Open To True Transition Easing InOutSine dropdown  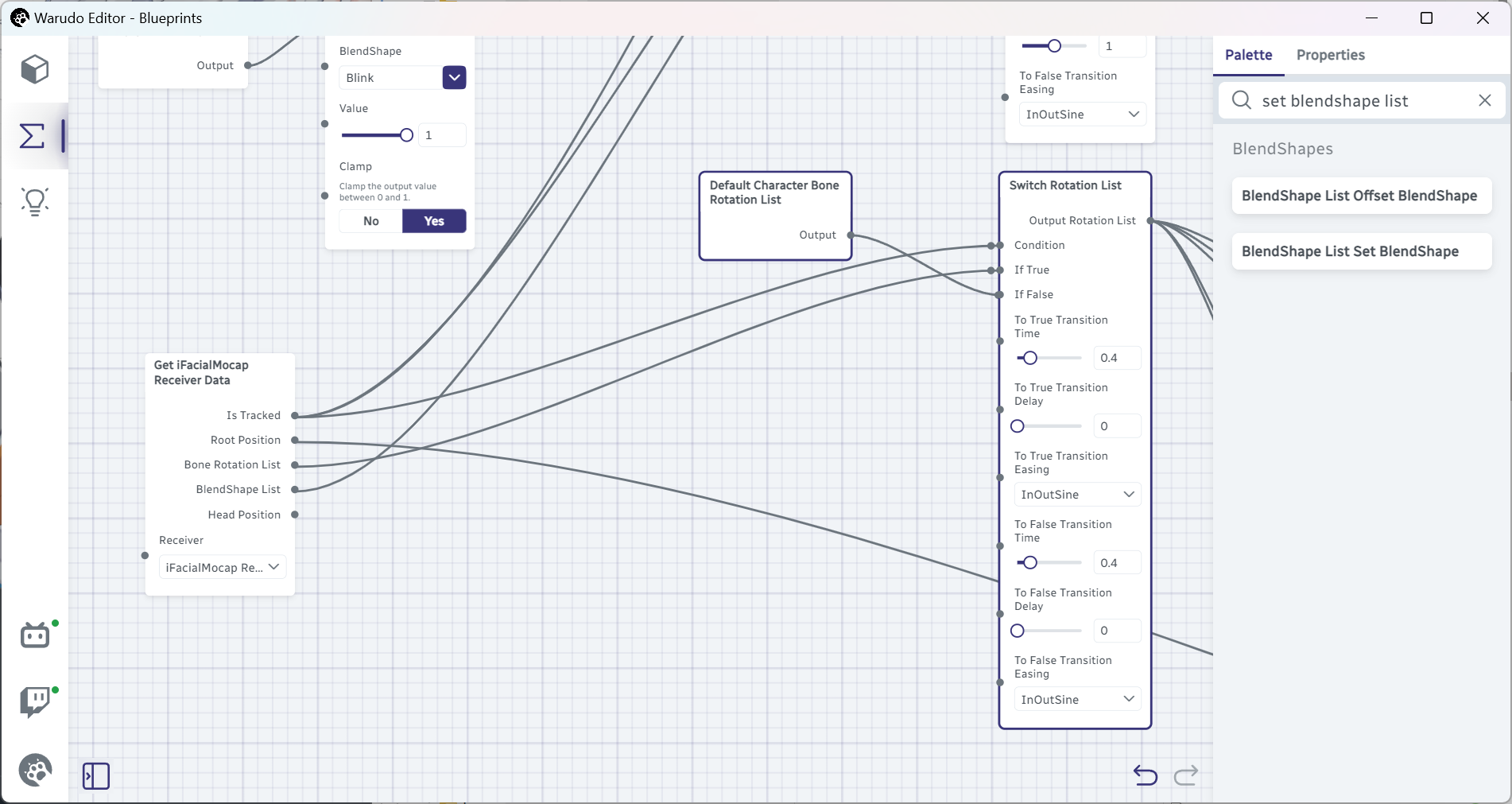click(1078, 495)
